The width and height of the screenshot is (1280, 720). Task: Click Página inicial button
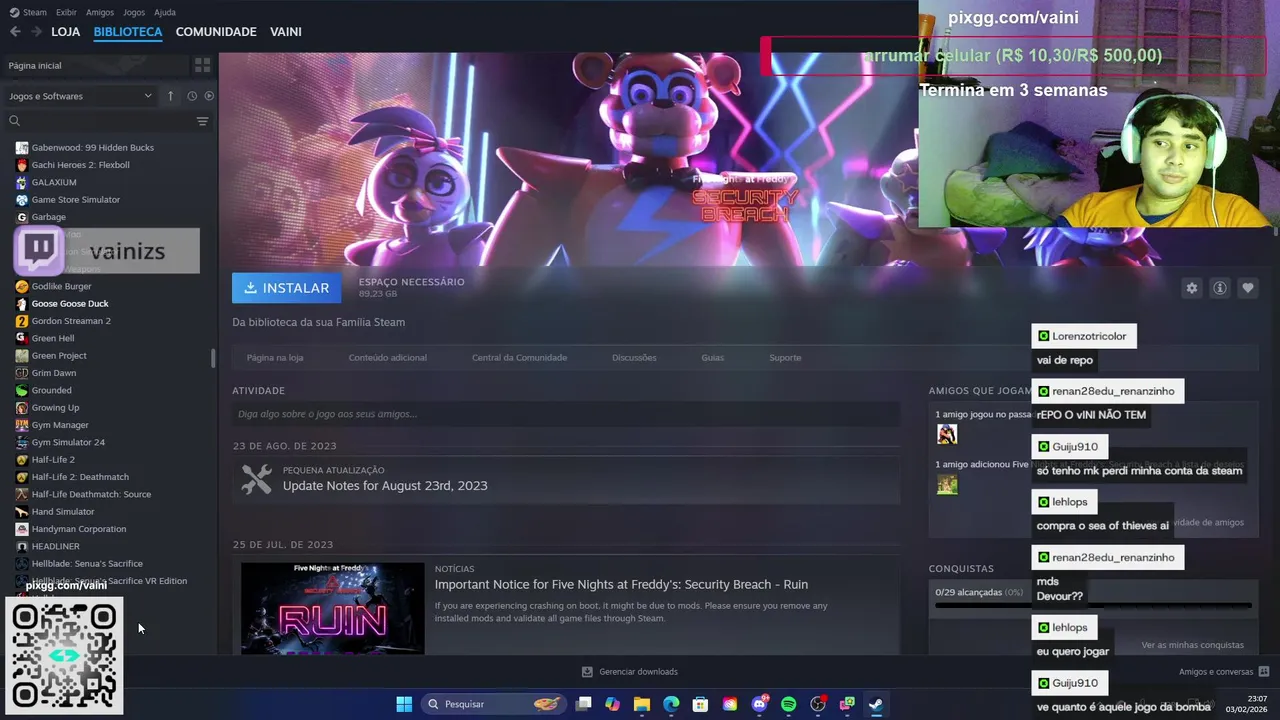click(x=95, y=65)
